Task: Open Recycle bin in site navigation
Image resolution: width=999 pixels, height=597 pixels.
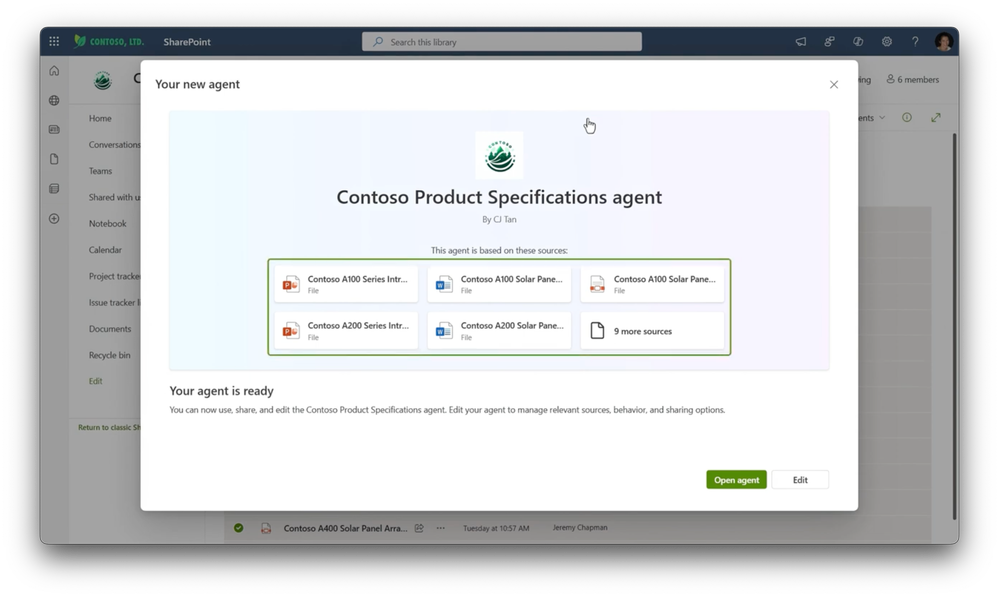Action: click(109, 355)
